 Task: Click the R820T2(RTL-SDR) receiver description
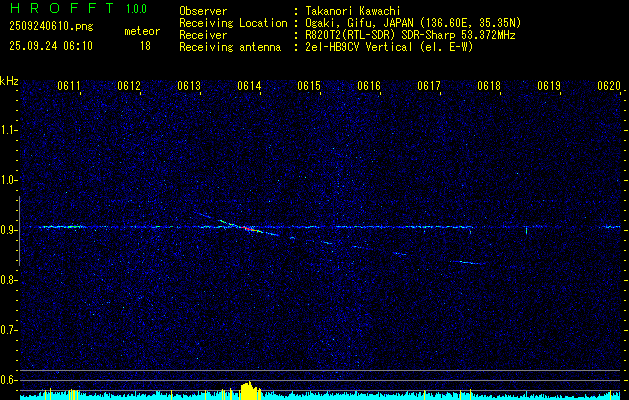tap(410, 35)
